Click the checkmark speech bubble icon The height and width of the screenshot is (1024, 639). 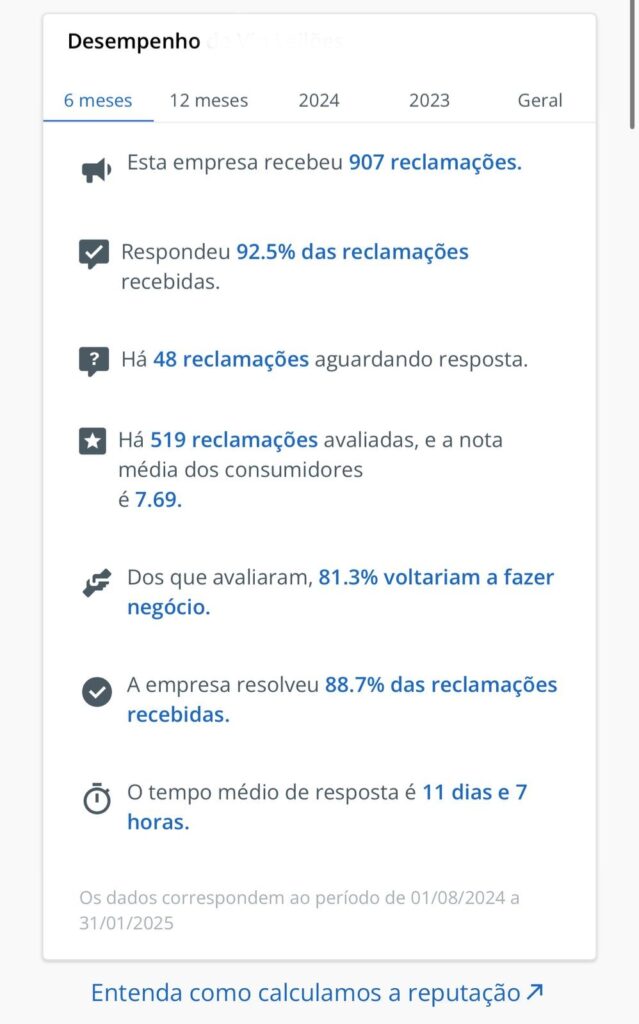[94, 253]
